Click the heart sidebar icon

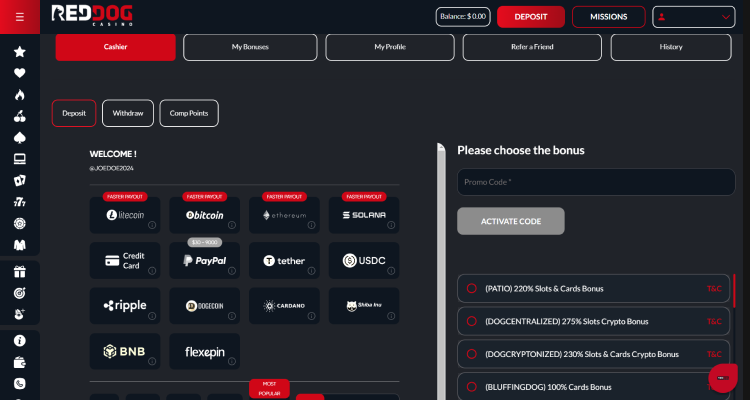coord(20,73)
